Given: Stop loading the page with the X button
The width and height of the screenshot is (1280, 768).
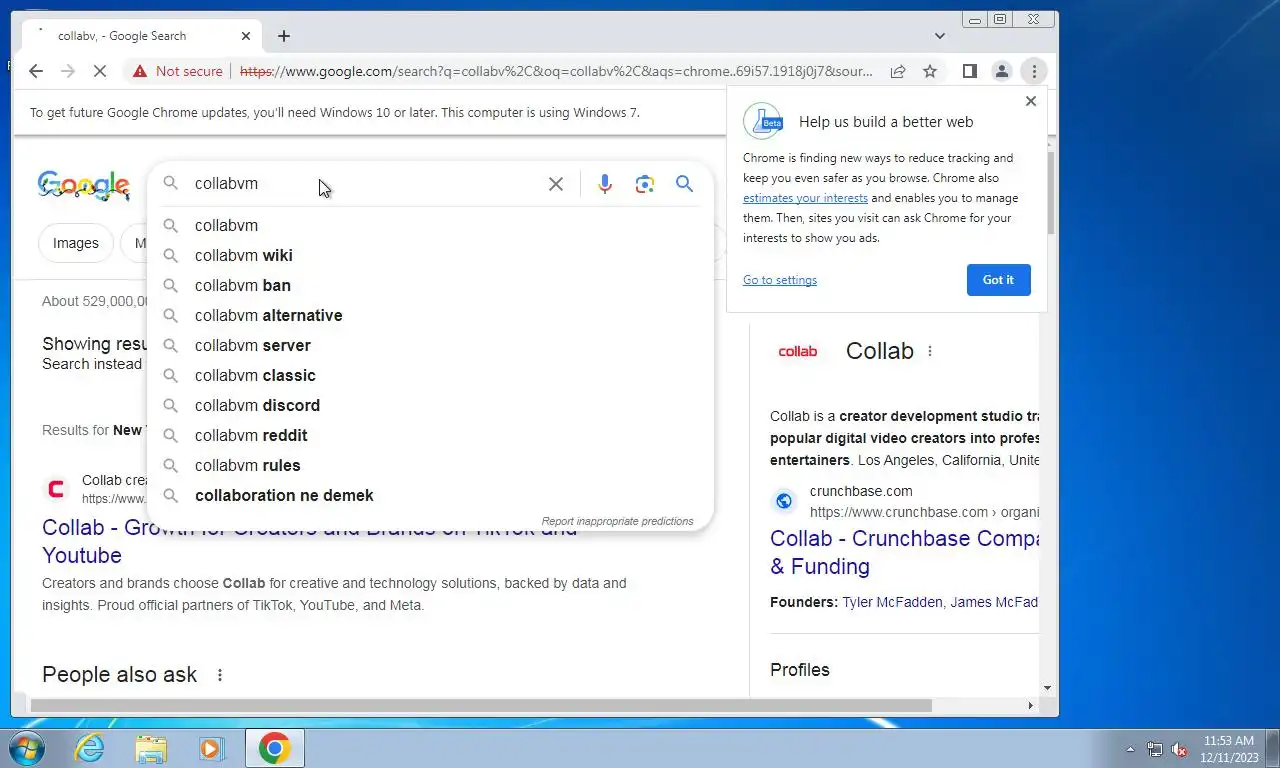Looking at the screenshot, I should (x=98, y=71).
